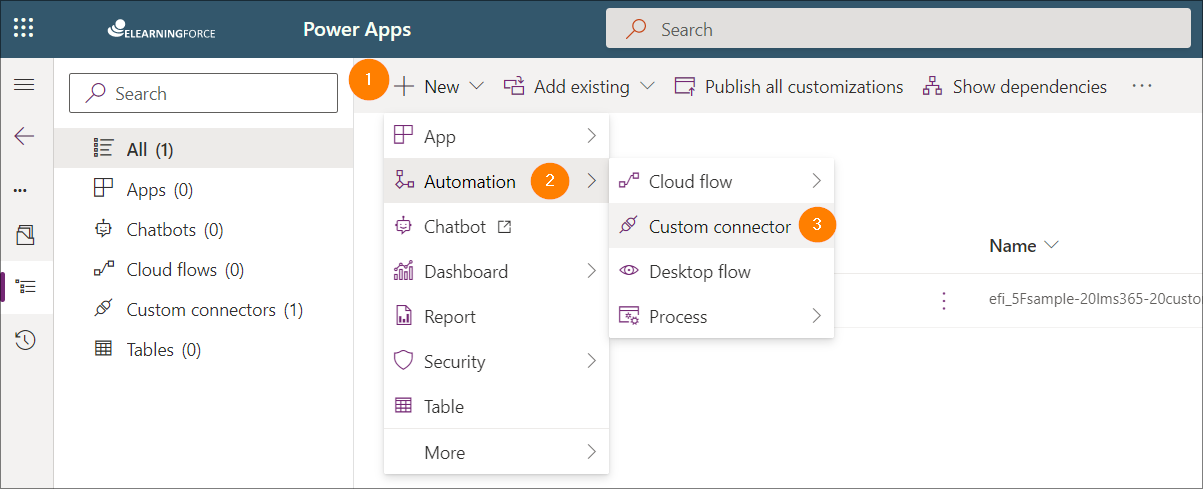Click the Process menu item icon
Screen dimensions: 1203x489
(629, 316)
